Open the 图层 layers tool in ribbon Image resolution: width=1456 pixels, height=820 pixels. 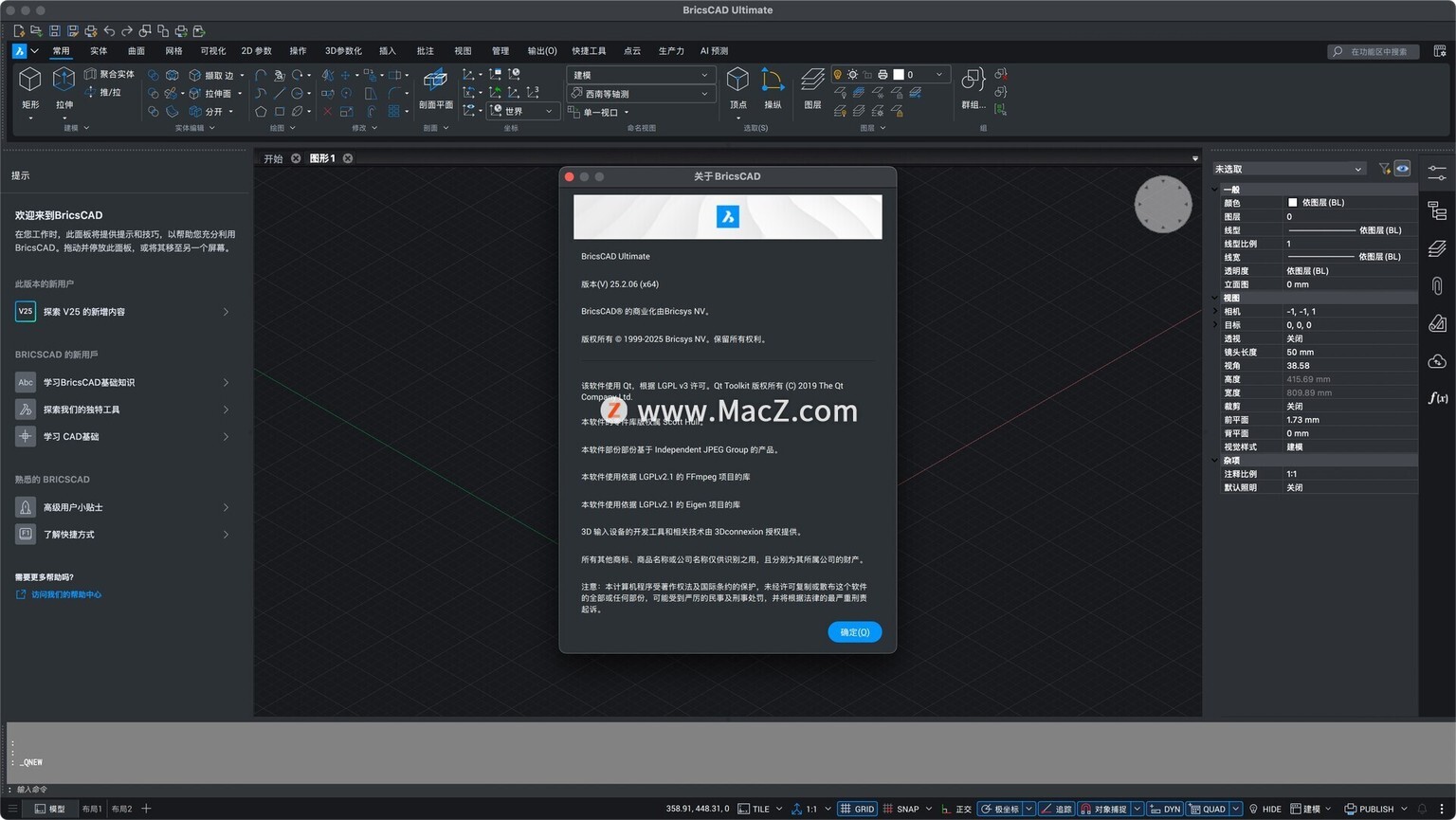tap(812, 88)
